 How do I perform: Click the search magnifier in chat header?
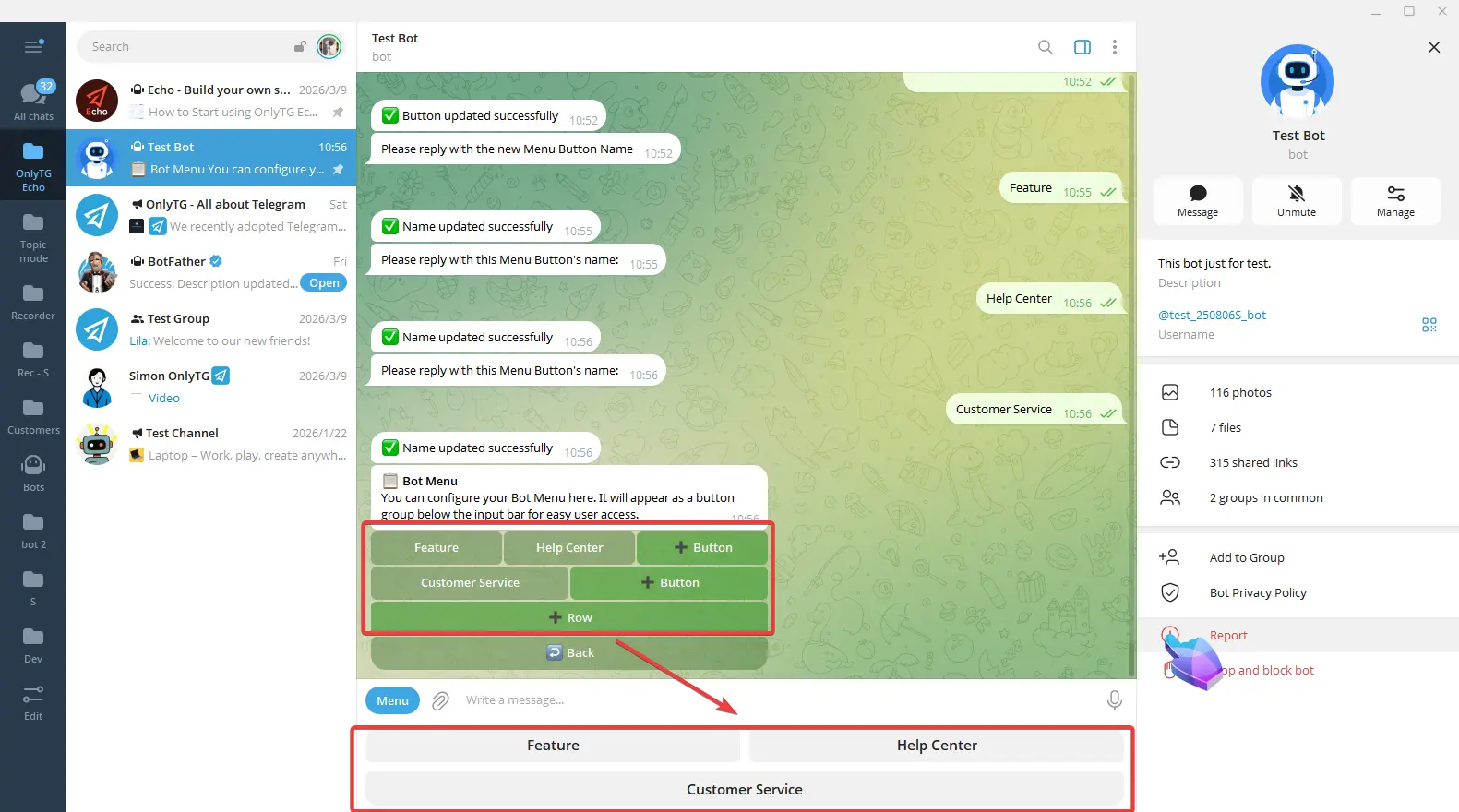click(x=1045, y=47)
